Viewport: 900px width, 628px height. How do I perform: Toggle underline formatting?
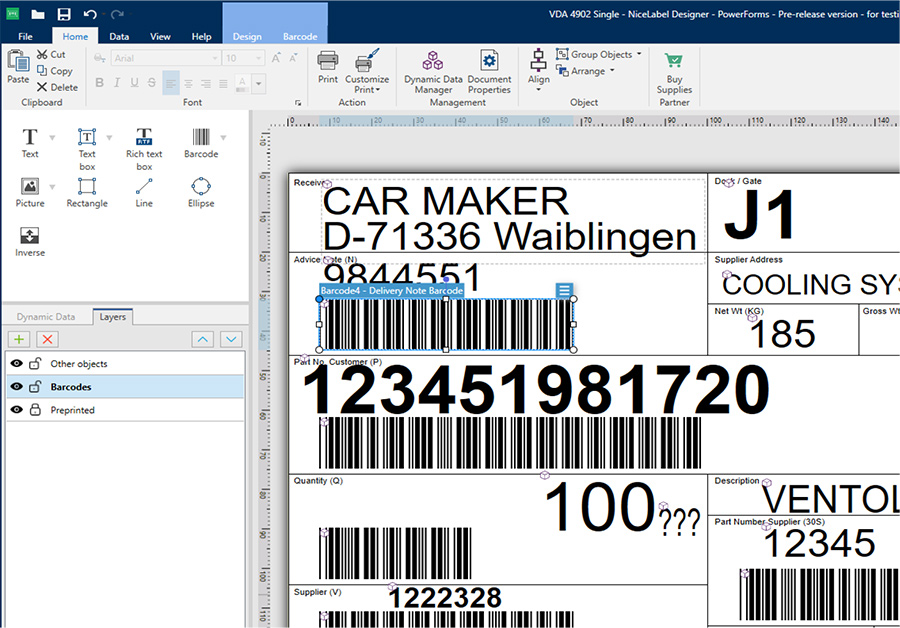point(134,83)
